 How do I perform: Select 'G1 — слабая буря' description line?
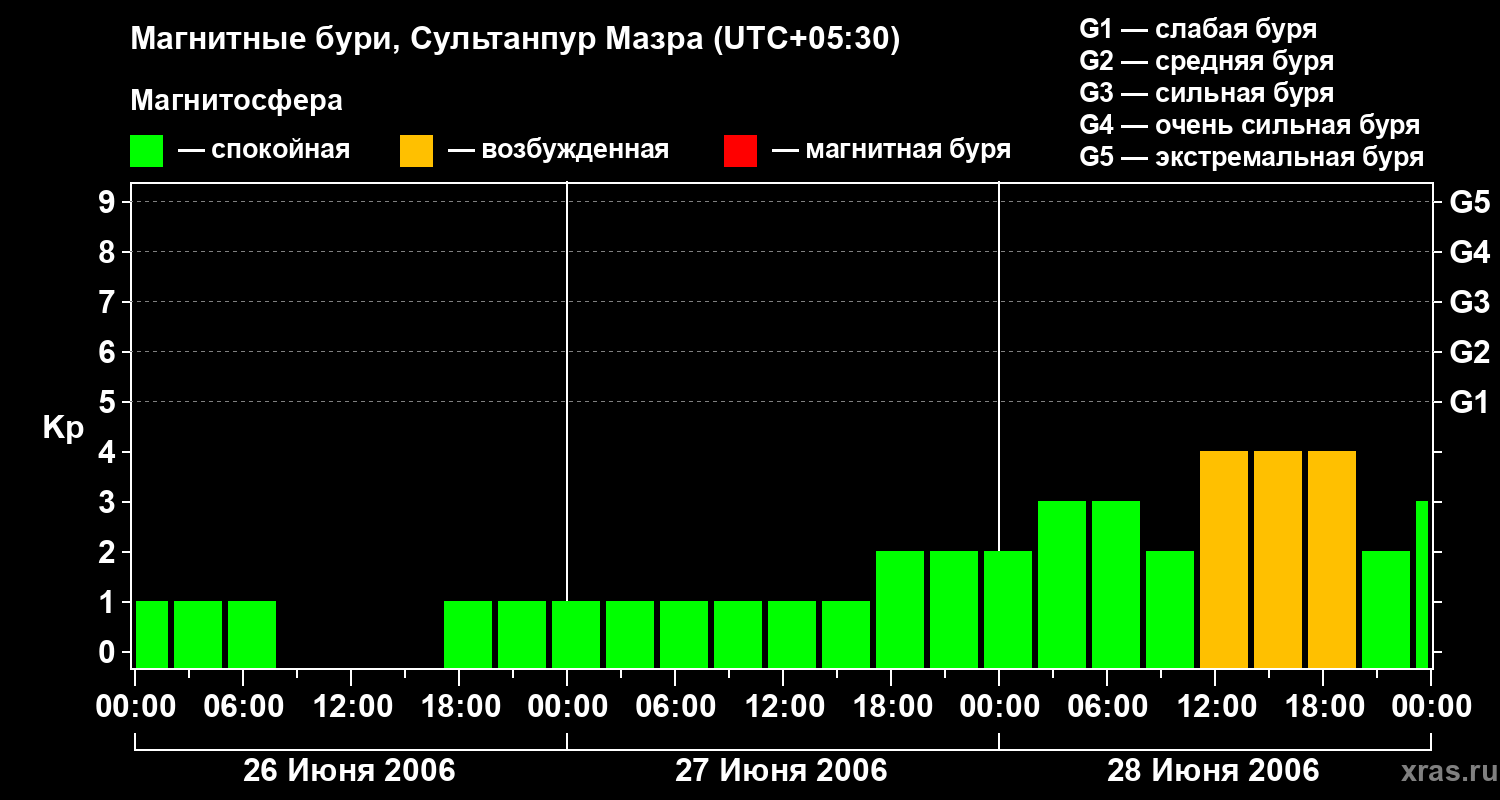point(1198,29)
